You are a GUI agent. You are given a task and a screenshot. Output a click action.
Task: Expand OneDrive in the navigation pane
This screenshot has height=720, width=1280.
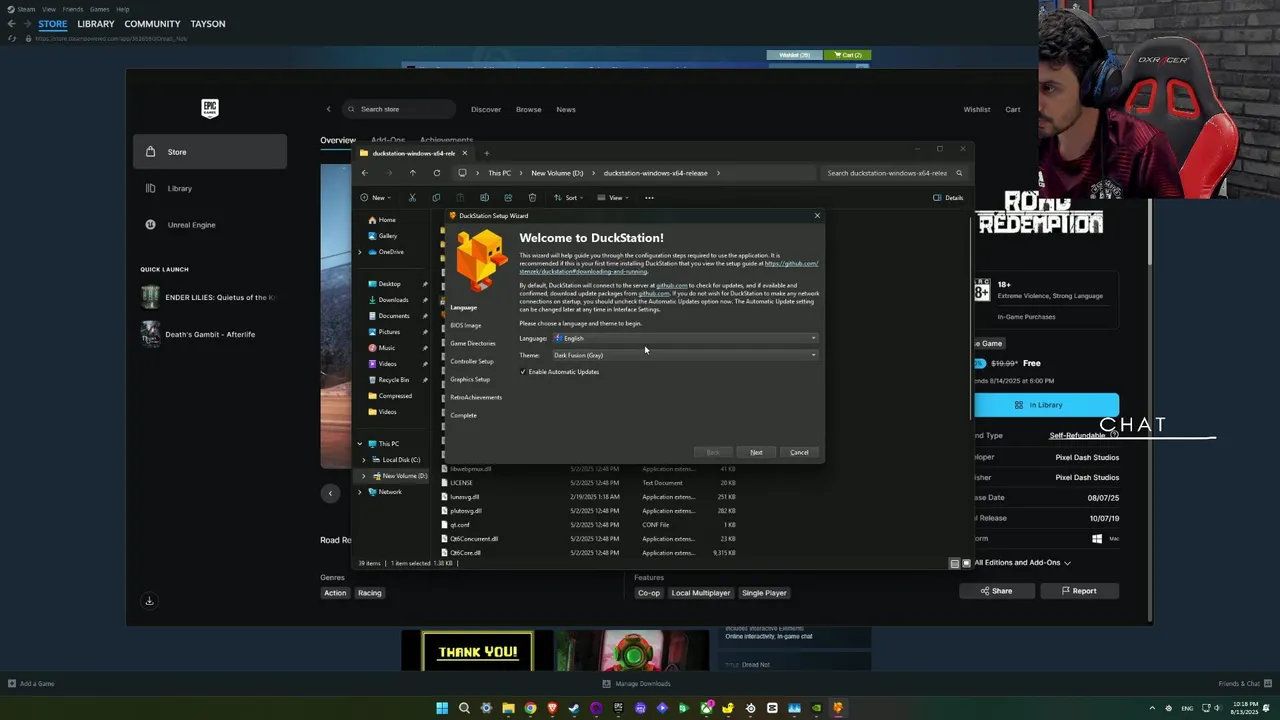click(360, 252)
